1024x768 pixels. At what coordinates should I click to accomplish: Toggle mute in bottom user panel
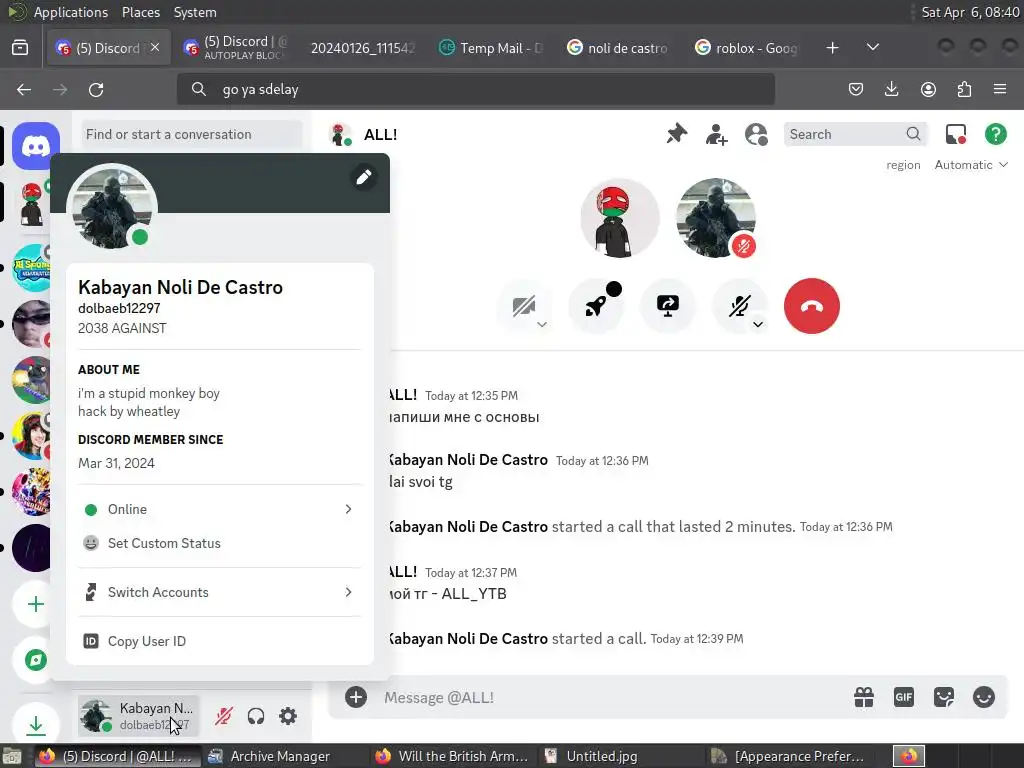pyautogui.click(x=223, y=716)
